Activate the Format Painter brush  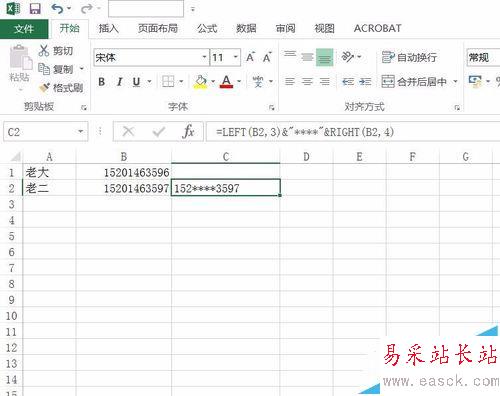44,88
